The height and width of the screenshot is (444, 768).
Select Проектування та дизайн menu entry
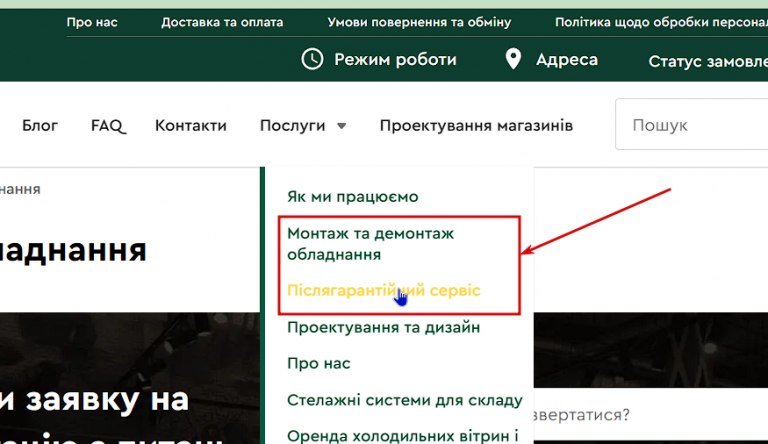click(384, 327)
